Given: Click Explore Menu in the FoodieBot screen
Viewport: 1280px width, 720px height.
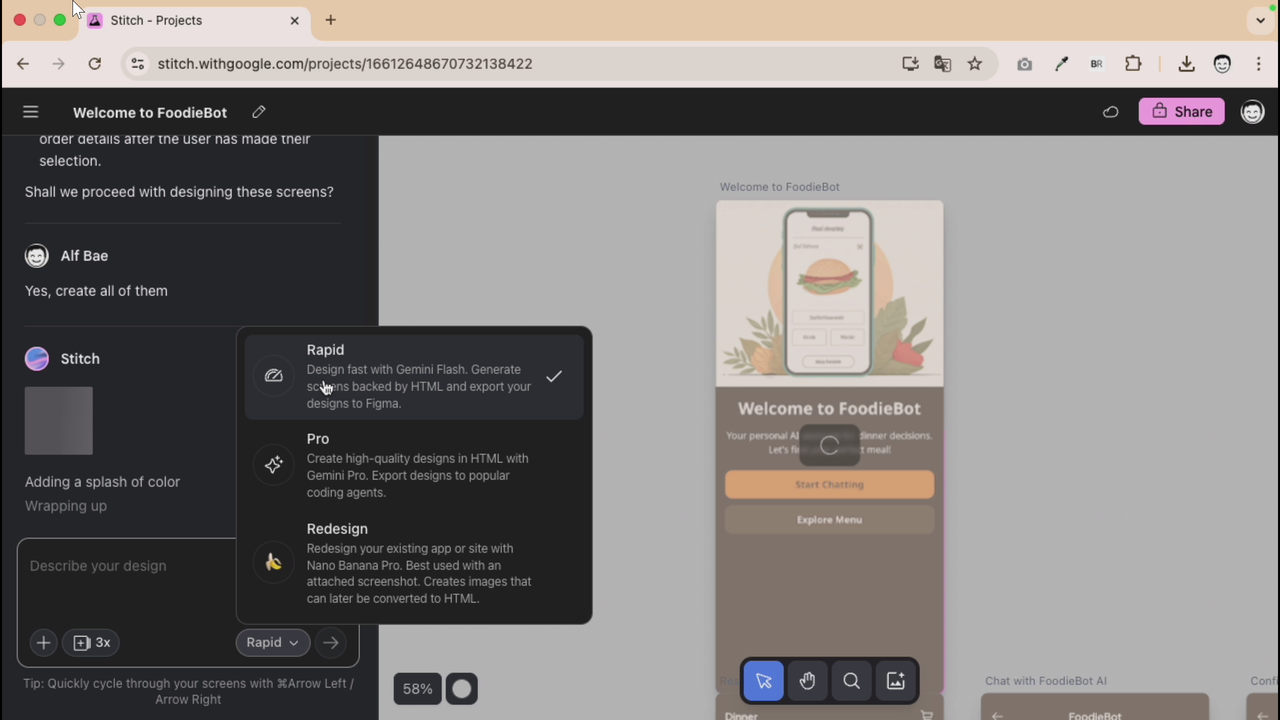Looking at the screenshot, I should [829, 520].
